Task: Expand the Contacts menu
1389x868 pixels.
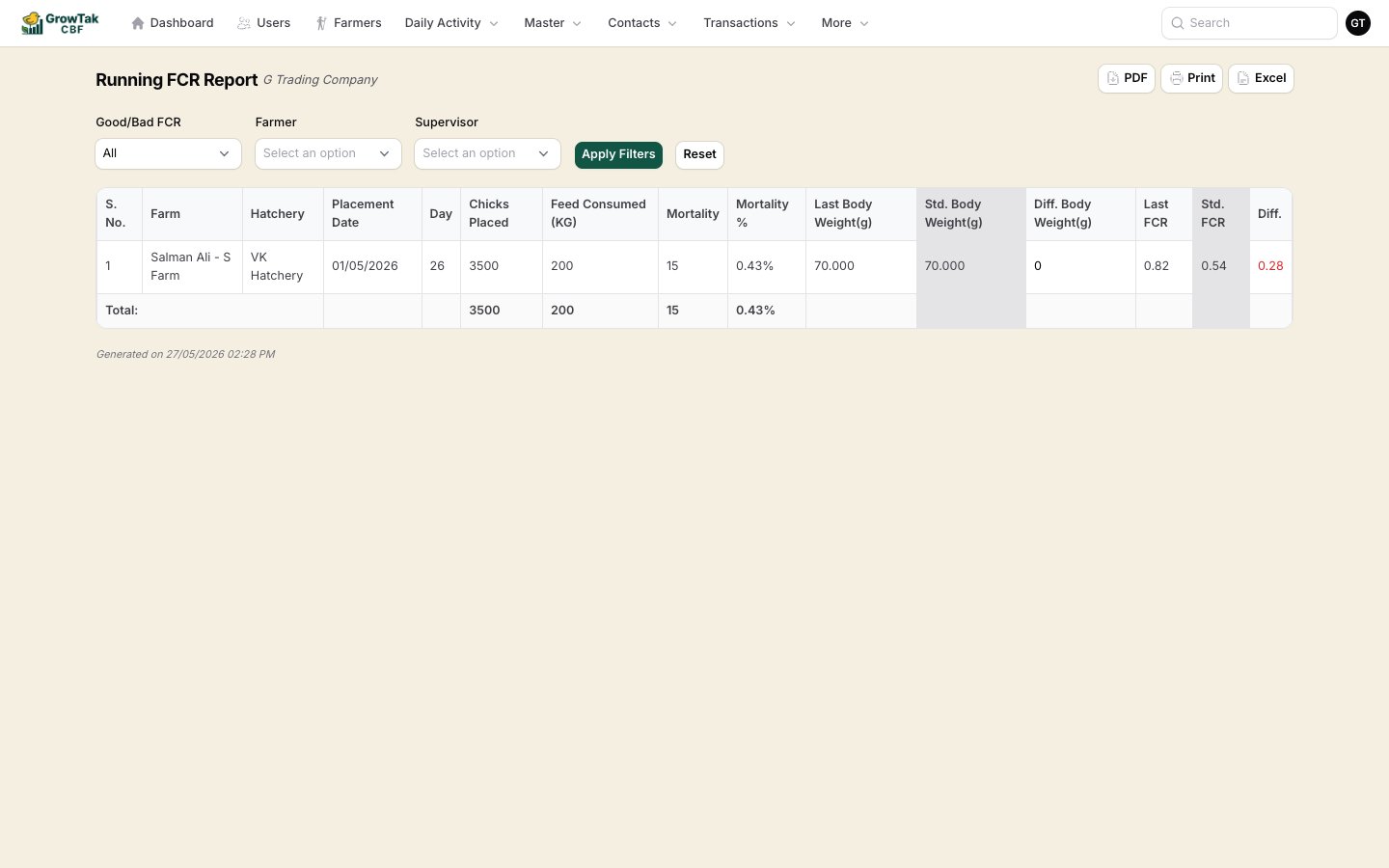Action: [x=642, y=23]
